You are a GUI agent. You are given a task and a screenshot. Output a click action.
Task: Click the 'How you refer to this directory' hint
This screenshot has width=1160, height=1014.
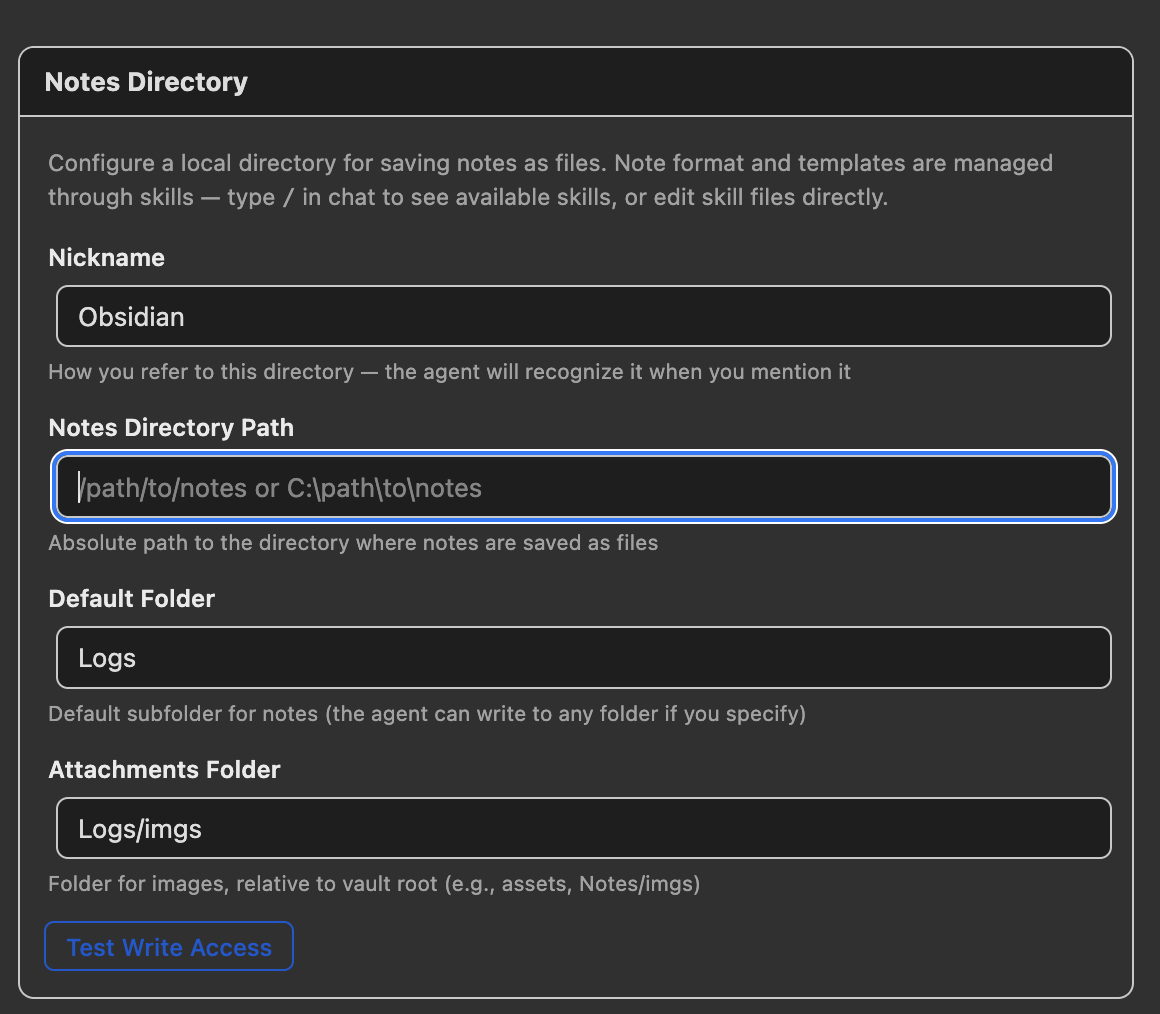(x=449, y=372)
